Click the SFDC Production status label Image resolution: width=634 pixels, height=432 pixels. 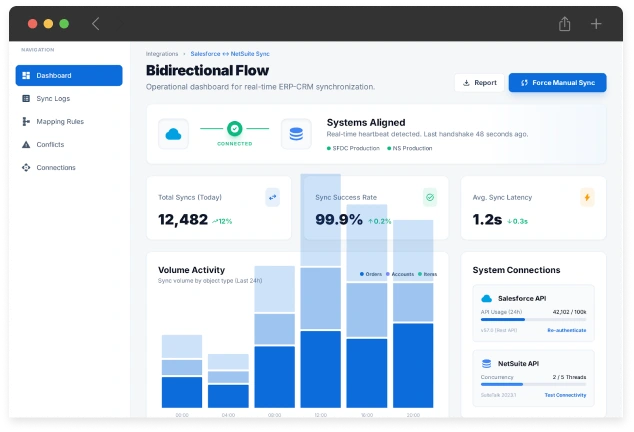click(353, 148)
